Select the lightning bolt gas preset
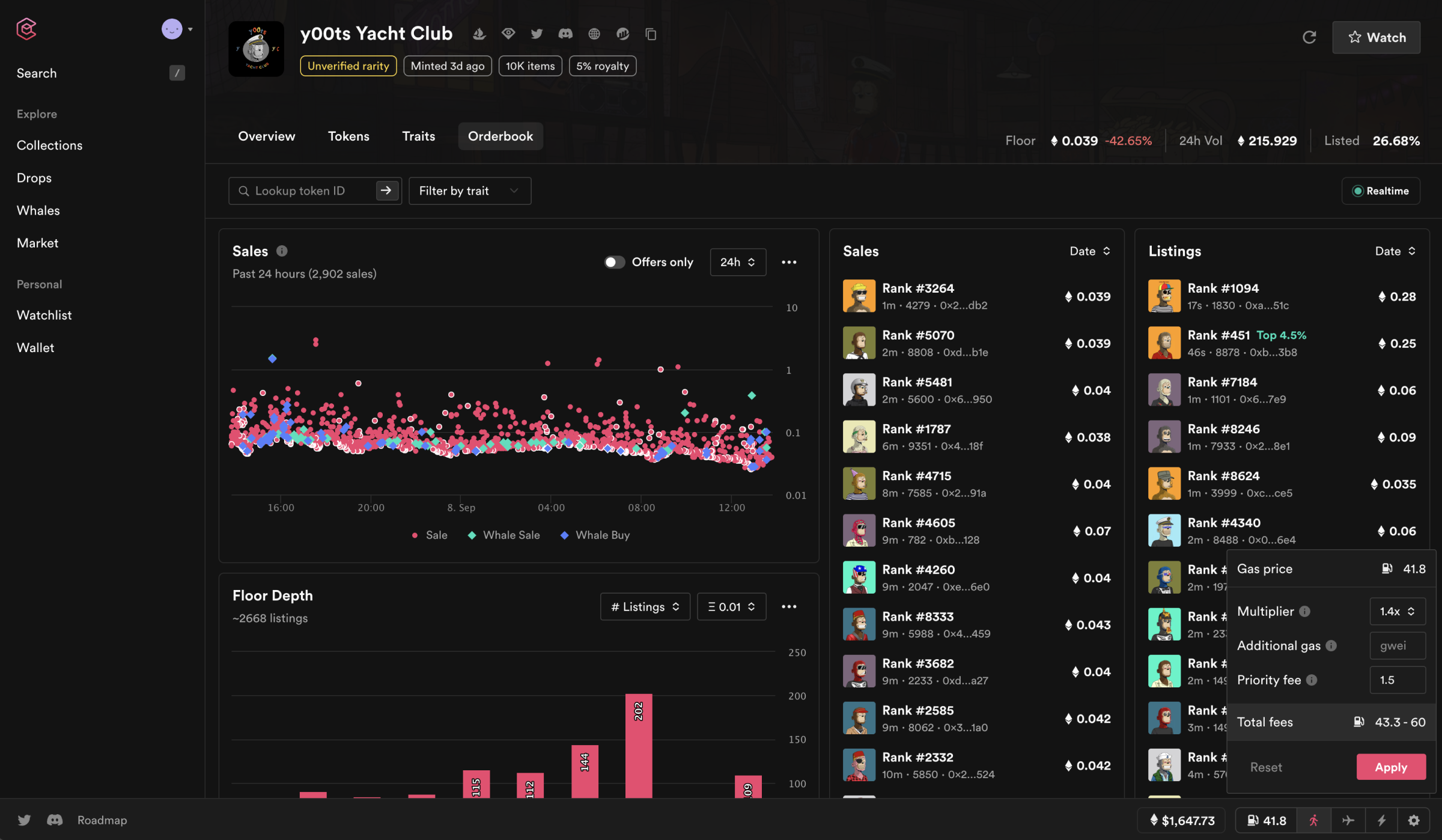The width and height of the screenshot is (1442, 840). coord(1381,820)
